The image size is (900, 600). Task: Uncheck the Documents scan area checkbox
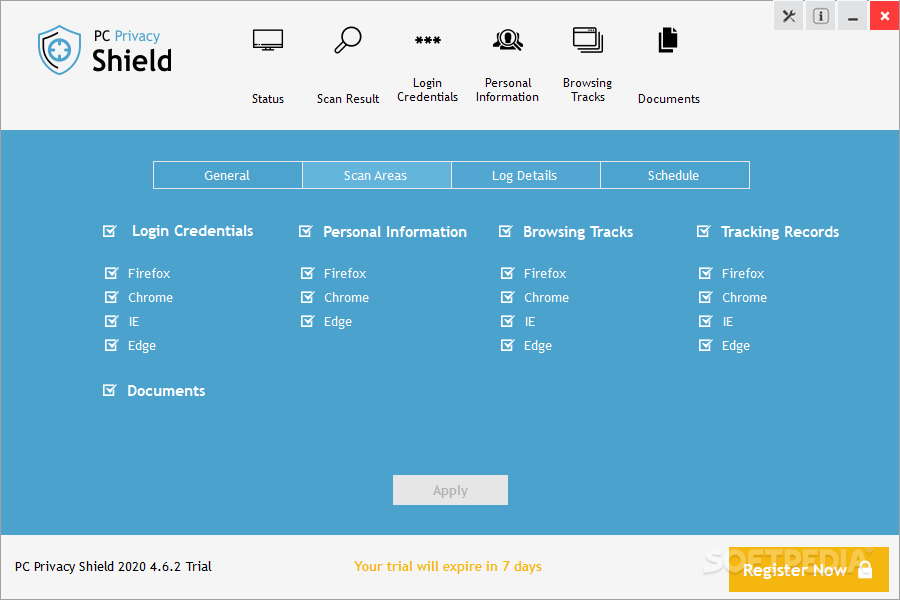pos(110,390)
